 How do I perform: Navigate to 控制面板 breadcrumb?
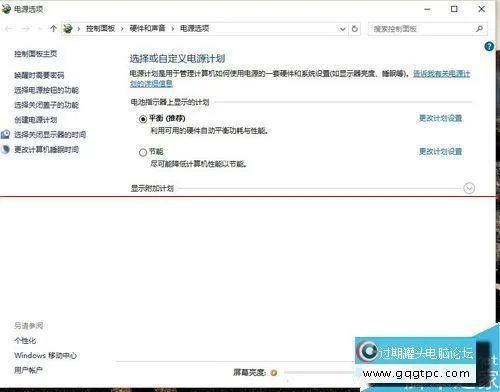(x=100, y=29)
